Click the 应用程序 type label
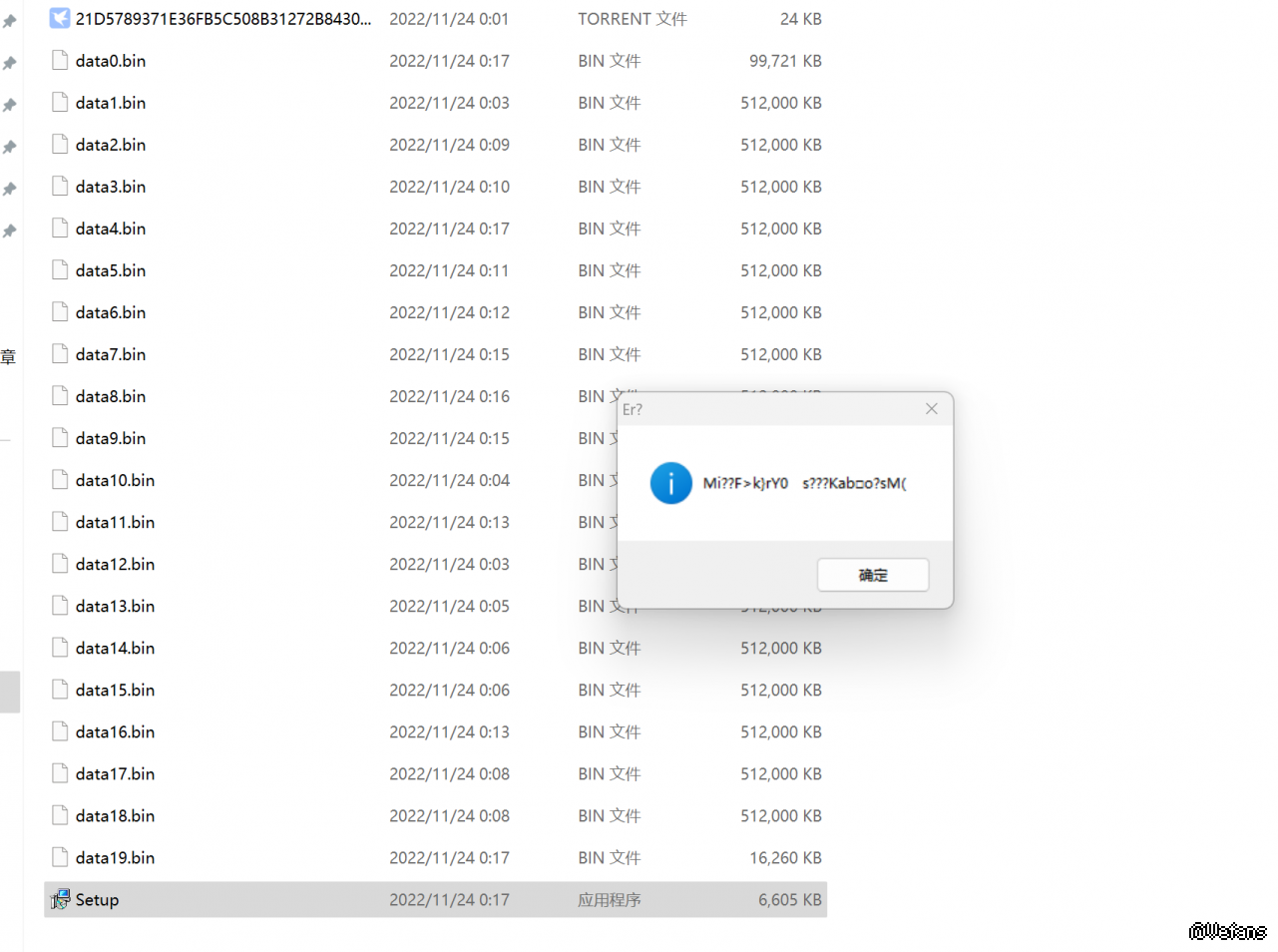1278x952 pixels. 610,899
